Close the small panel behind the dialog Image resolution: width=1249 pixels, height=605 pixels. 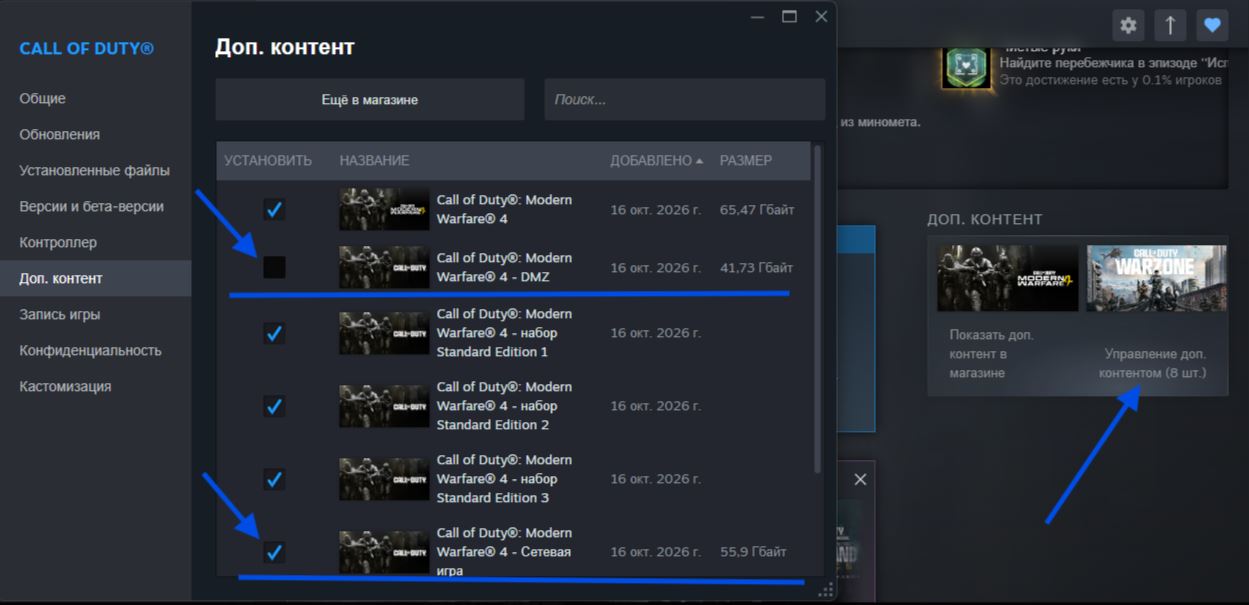[x=860, y=480]
